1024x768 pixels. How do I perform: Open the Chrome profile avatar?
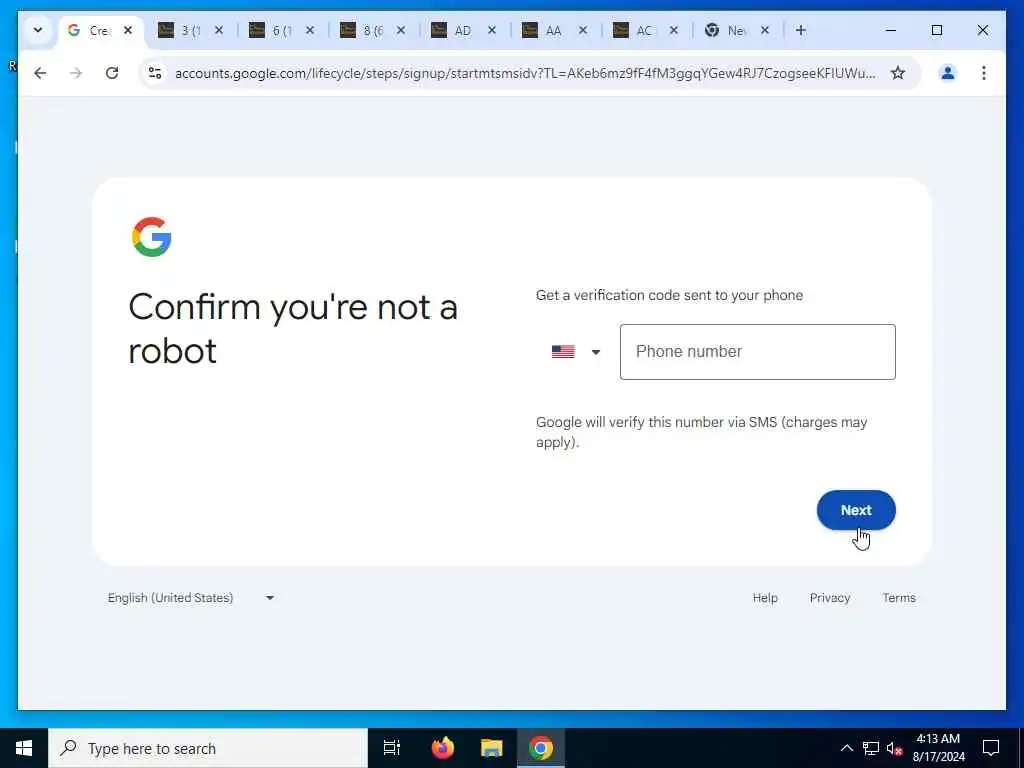pos(948,73)
